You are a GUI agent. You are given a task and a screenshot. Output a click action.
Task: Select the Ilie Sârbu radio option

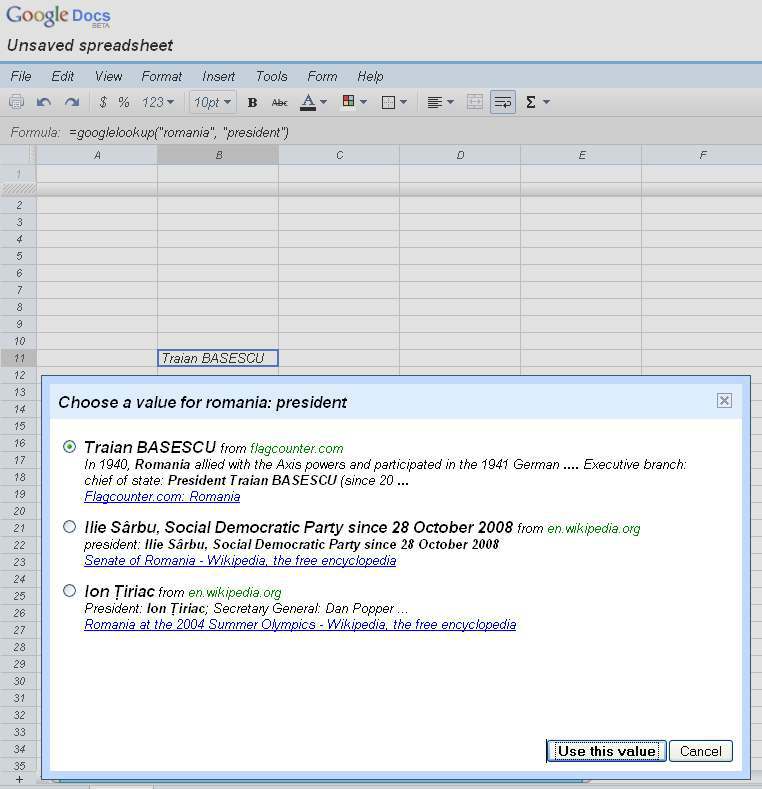point(69,527)
